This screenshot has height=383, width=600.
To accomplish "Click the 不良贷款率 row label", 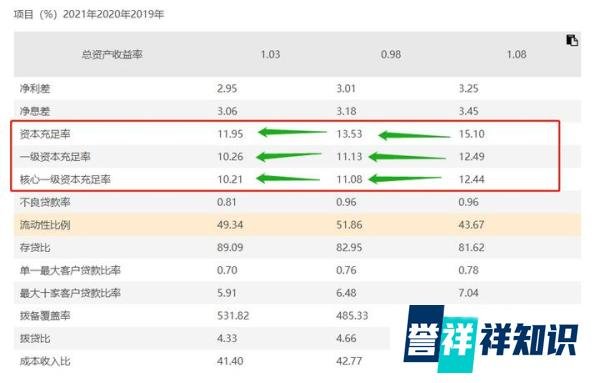I will (x=45, y=202).
